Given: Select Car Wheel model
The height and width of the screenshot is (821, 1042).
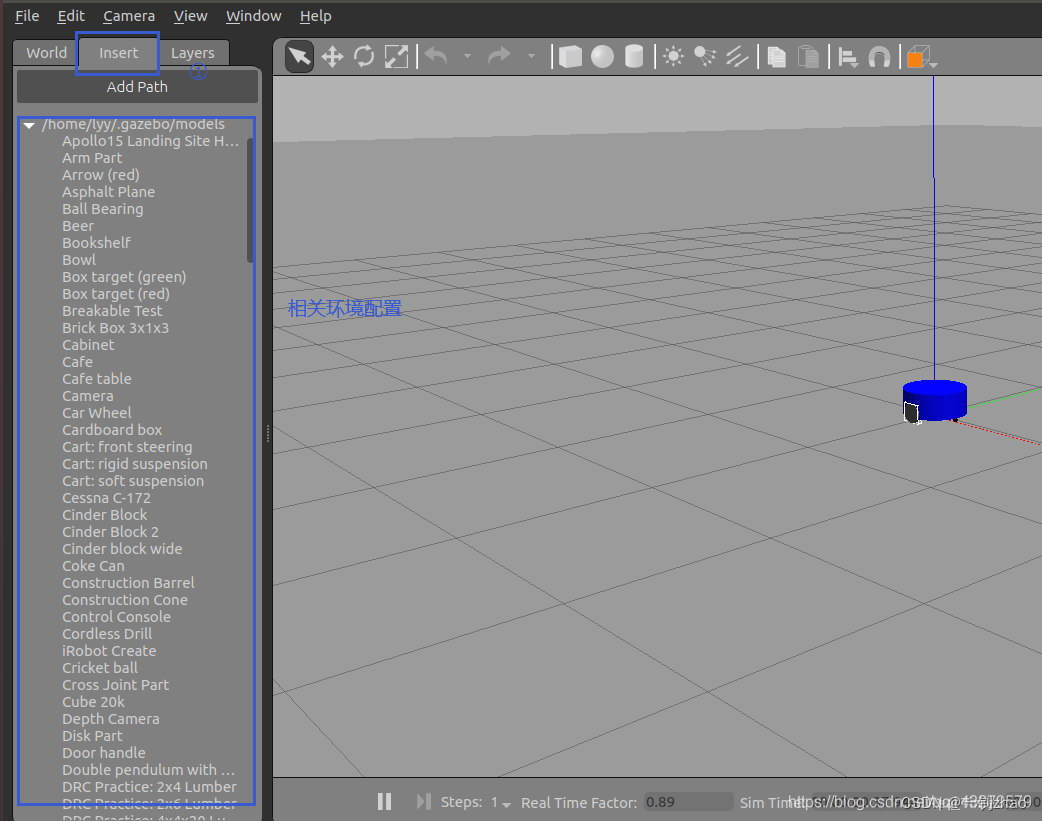Looking at the screenshot, I should pos(97,413).
